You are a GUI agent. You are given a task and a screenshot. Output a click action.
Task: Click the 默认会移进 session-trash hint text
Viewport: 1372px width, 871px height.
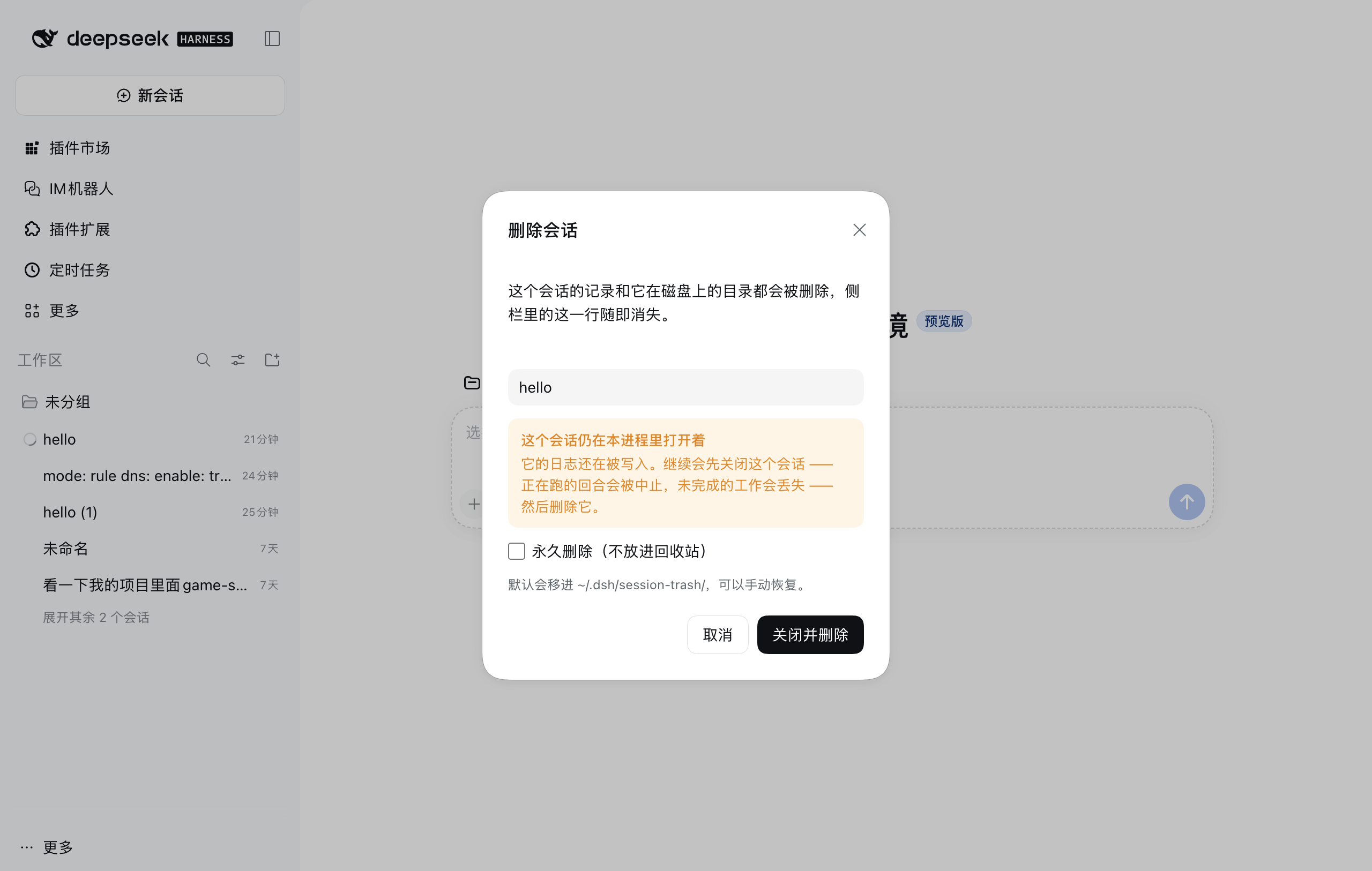(658, 584)
